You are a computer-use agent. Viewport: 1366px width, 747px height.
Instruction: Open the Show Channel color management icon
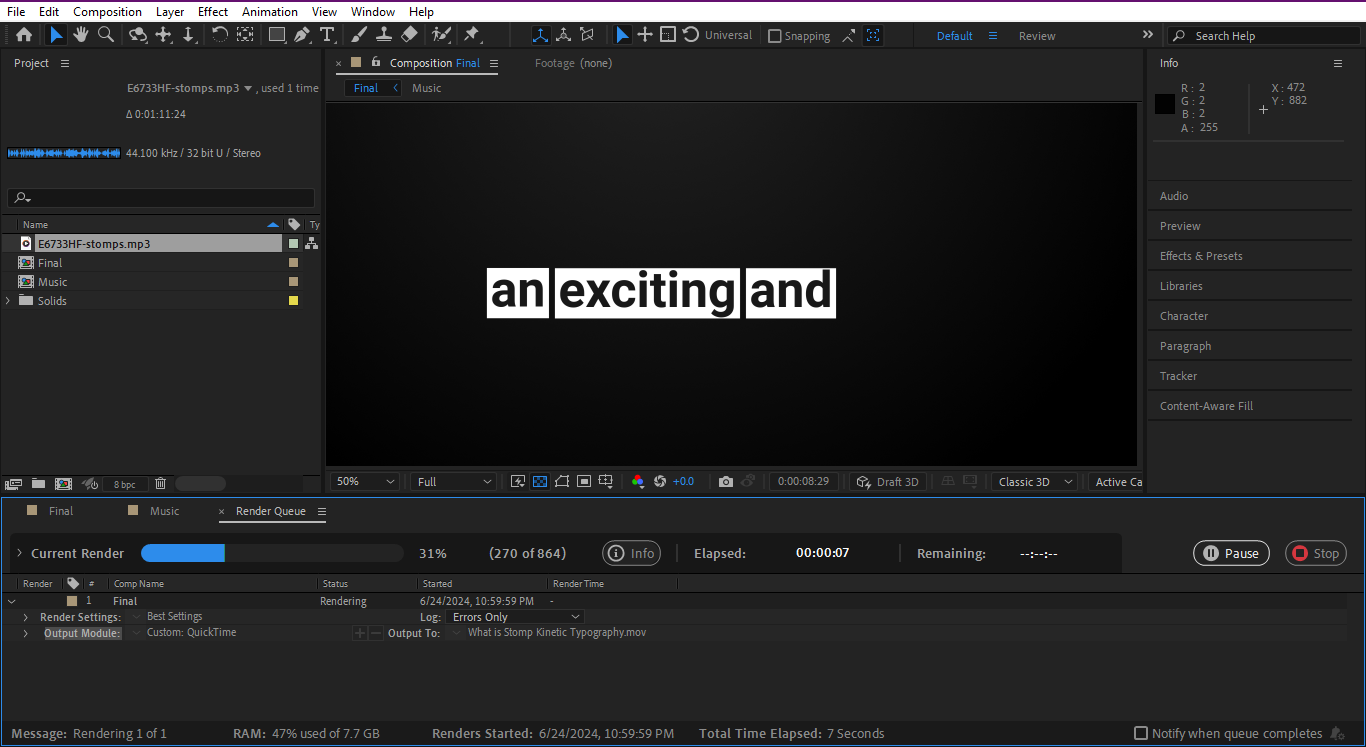[x=638, y=482]
